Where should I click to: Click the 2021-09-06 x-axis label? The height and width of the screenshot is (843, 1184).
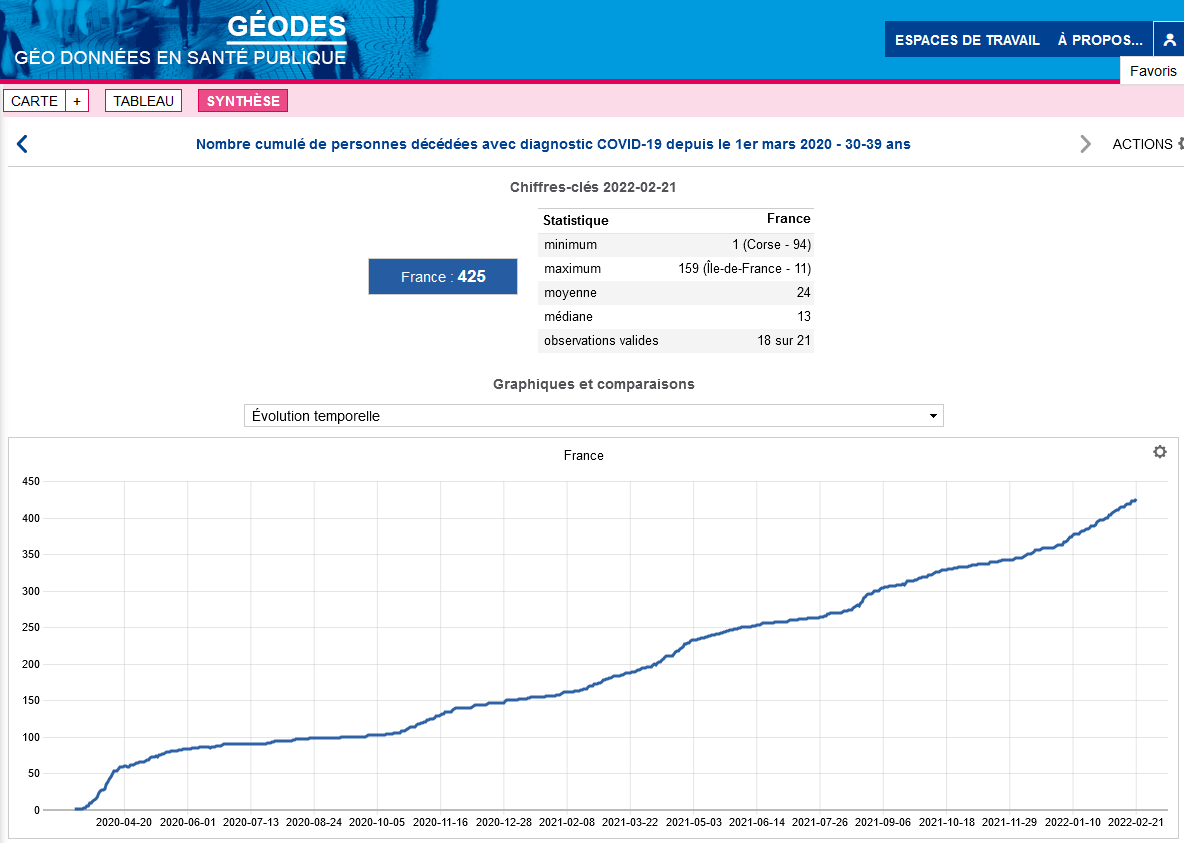point(883,822)
